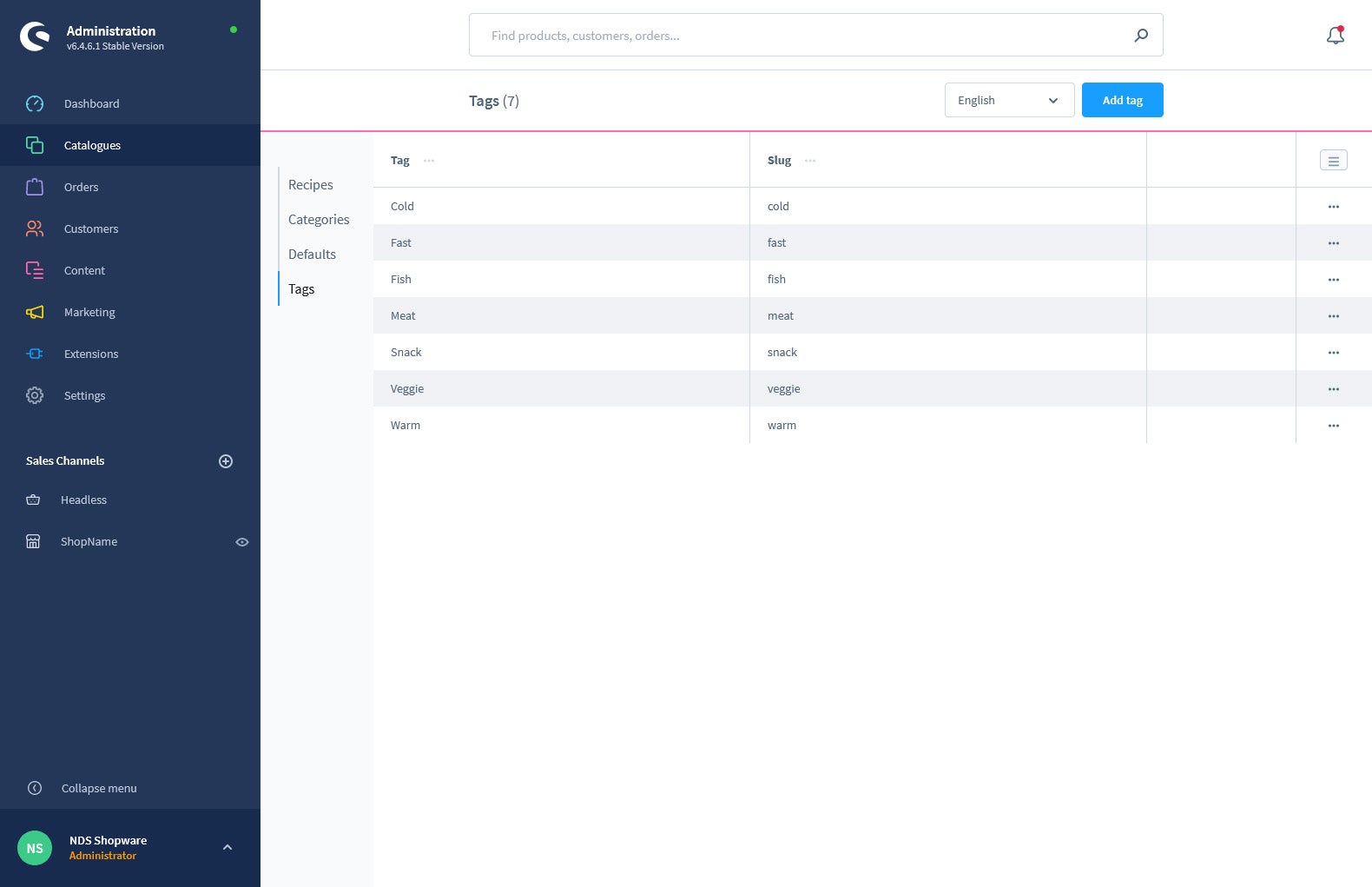Open context menu for Fast row
This screenshot has height=887, width=1372.
pos(1334,243)
